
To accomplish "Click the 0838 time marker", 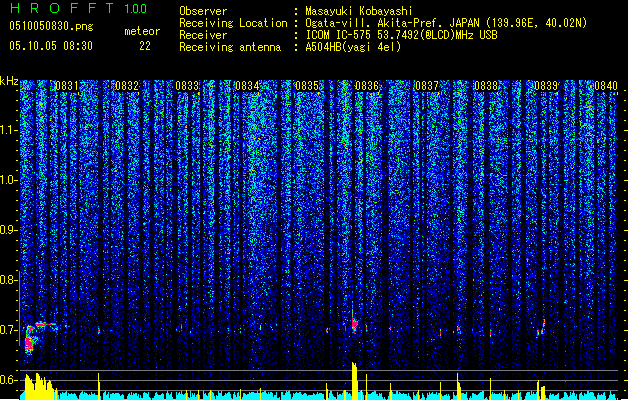I will (486, 86).
